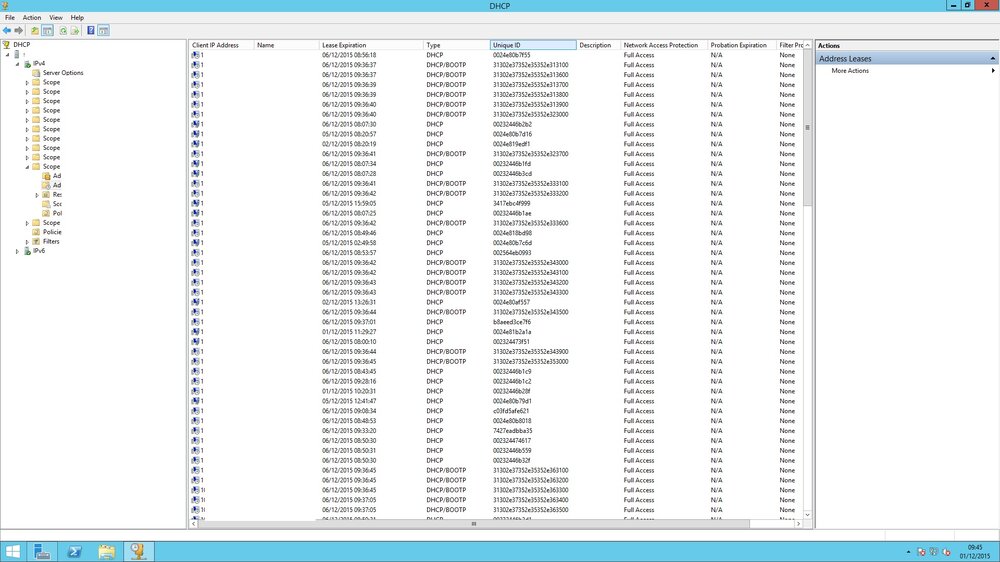The image size is (1000, 562).
Task: Click the Back arrow in the toolbar
Action: click(7, 31)
